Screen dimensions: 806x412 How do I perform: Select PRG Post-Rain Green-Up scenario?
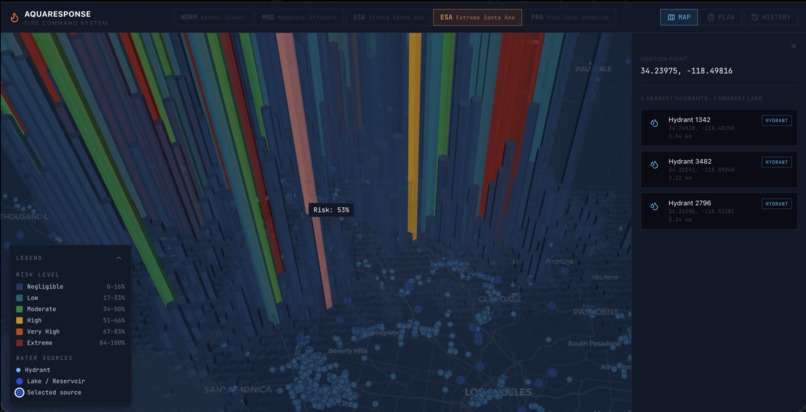click(570, 17)
